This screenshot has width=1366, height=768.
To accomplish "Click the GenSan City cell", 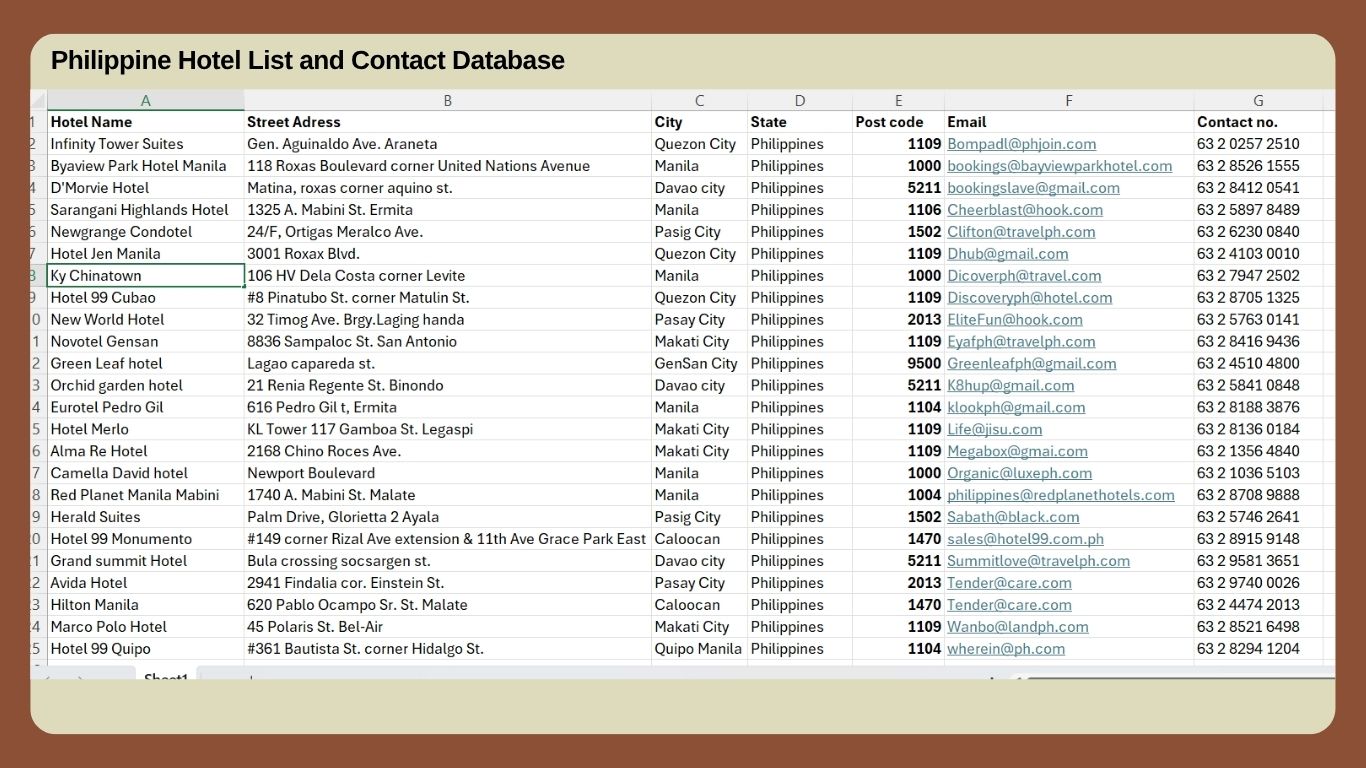I will [x=699, y=364].
